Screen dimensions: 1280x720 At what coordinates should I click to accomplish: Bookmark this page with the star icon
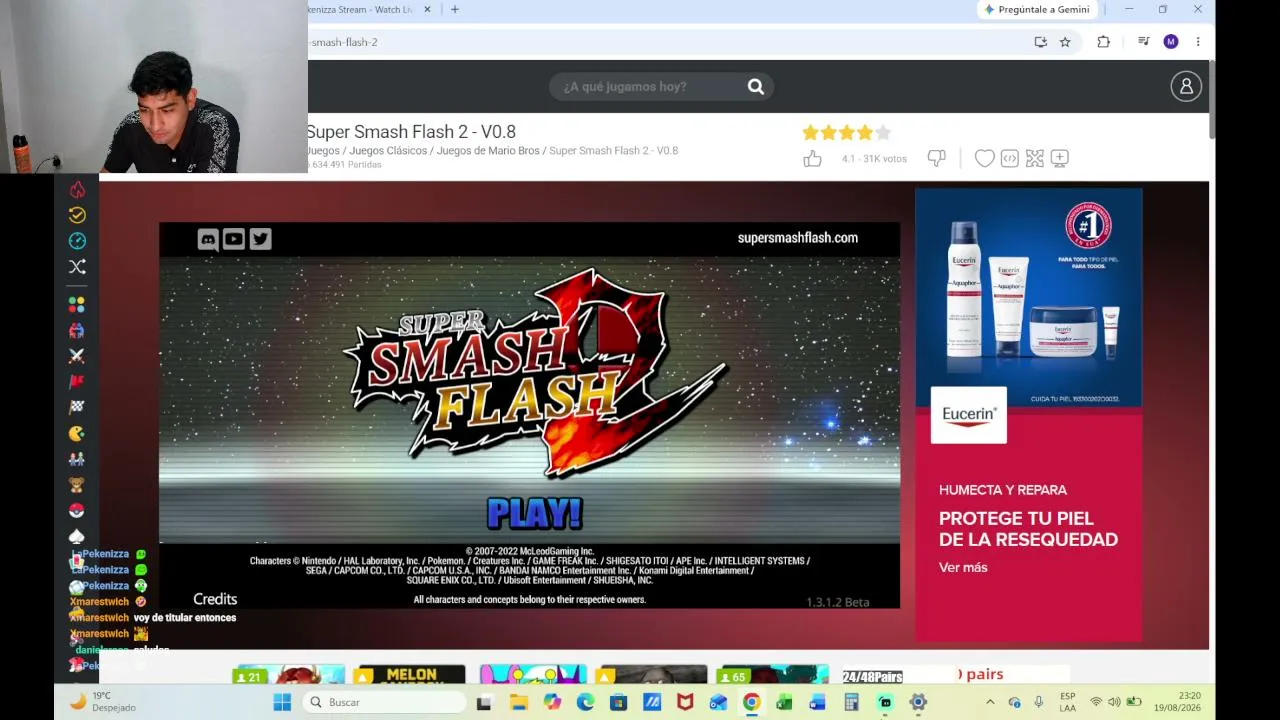1065,42
